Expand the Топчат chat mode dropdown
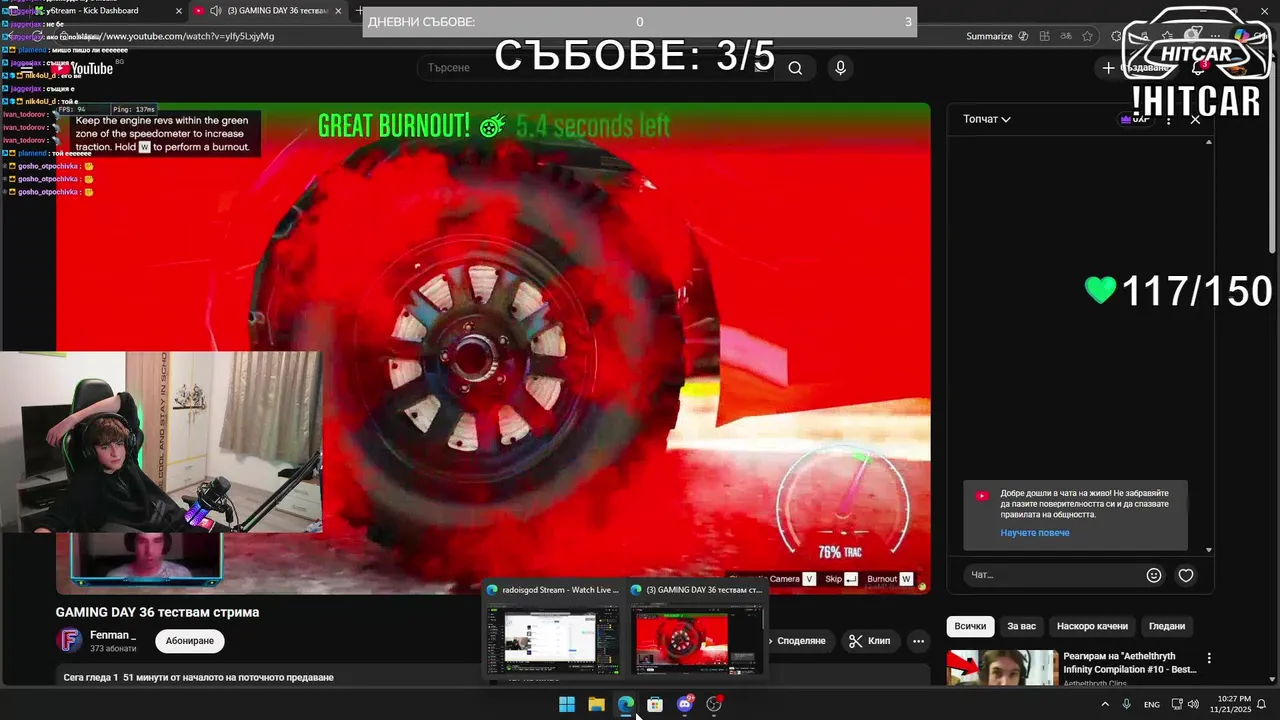Screen dimensions: 1280x720 [987, 119]
